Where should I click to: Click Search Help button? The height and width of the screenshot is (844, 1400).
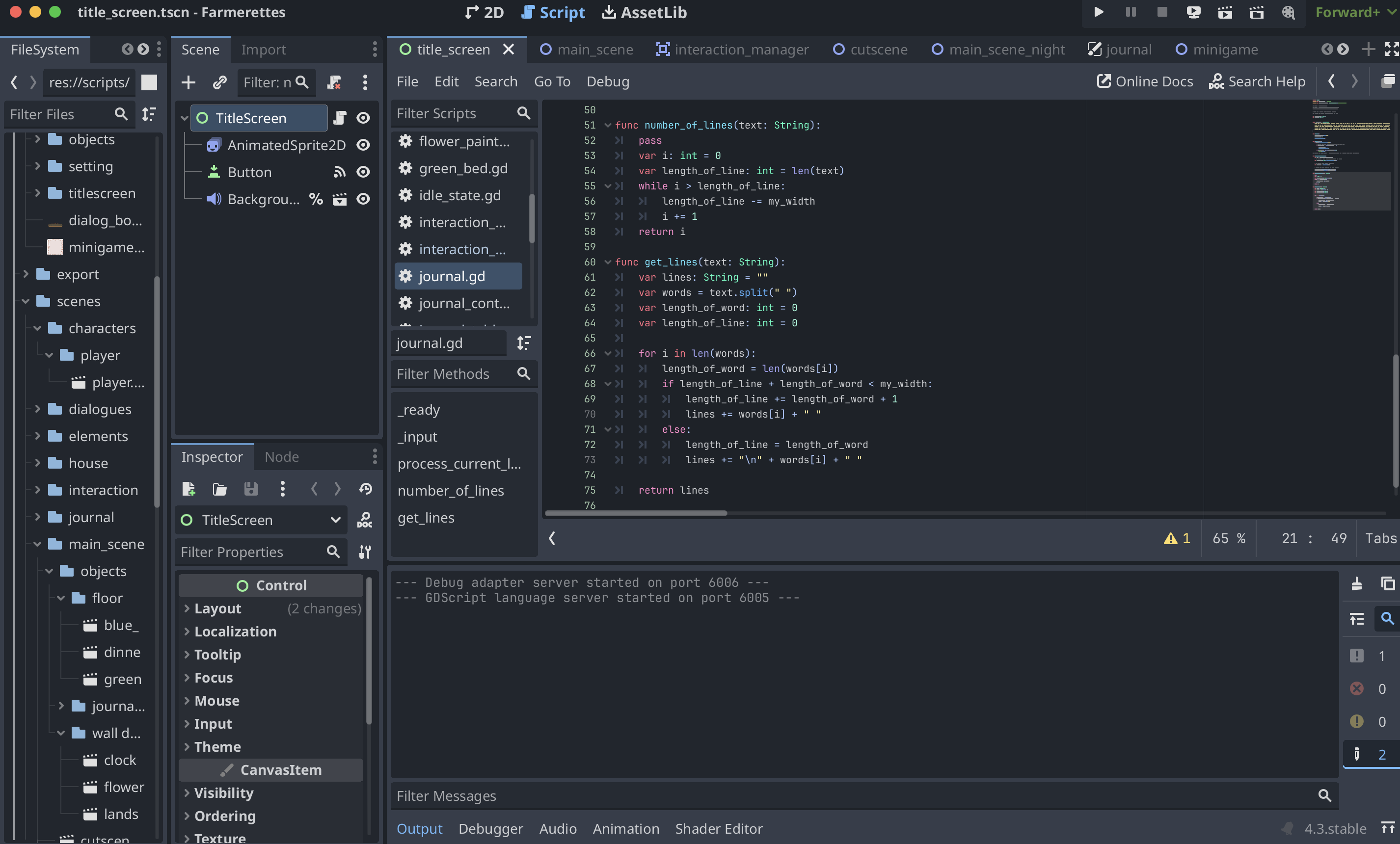(1257, 82)
